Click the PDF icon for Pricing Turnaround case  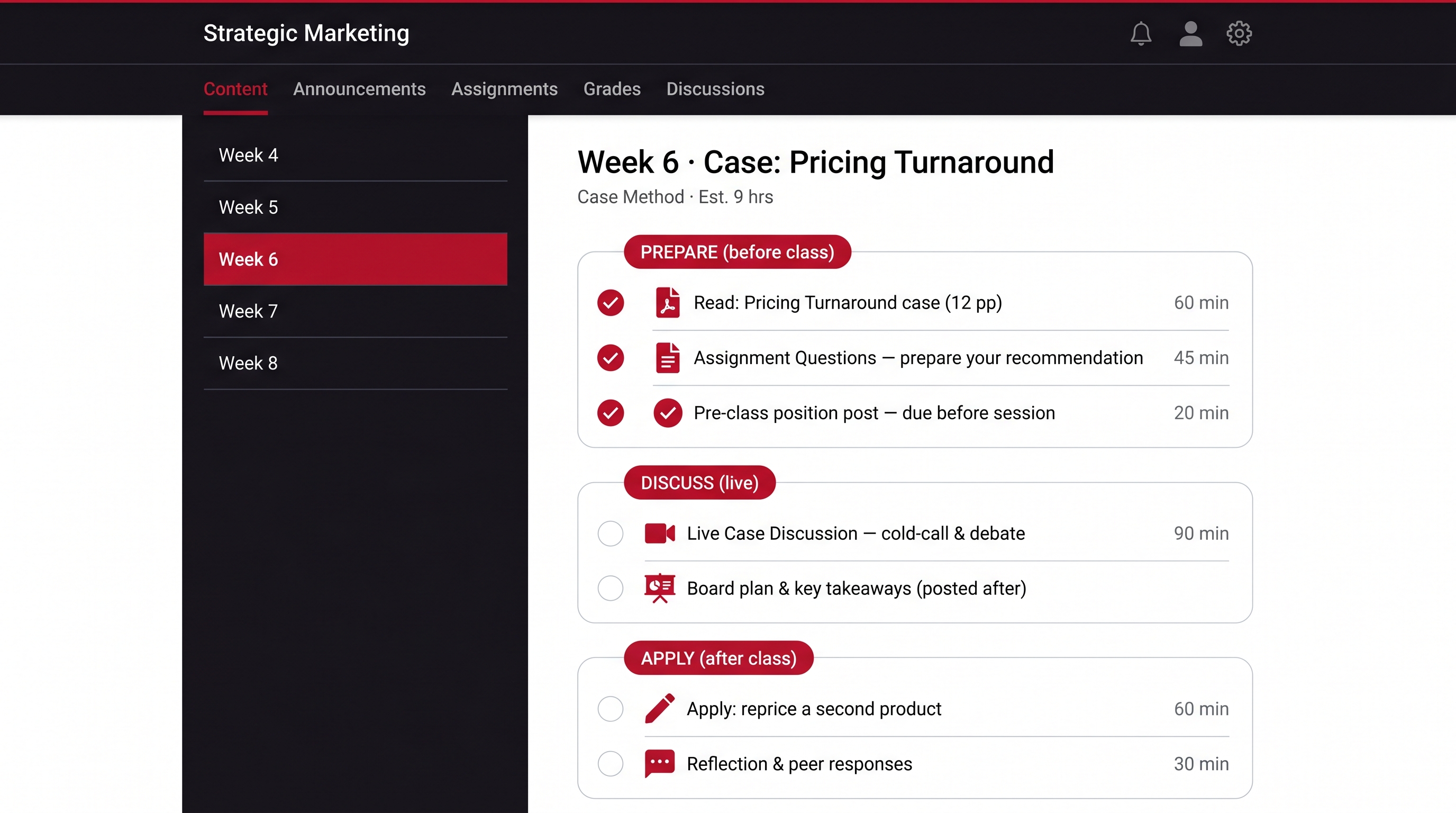(668, 302)
